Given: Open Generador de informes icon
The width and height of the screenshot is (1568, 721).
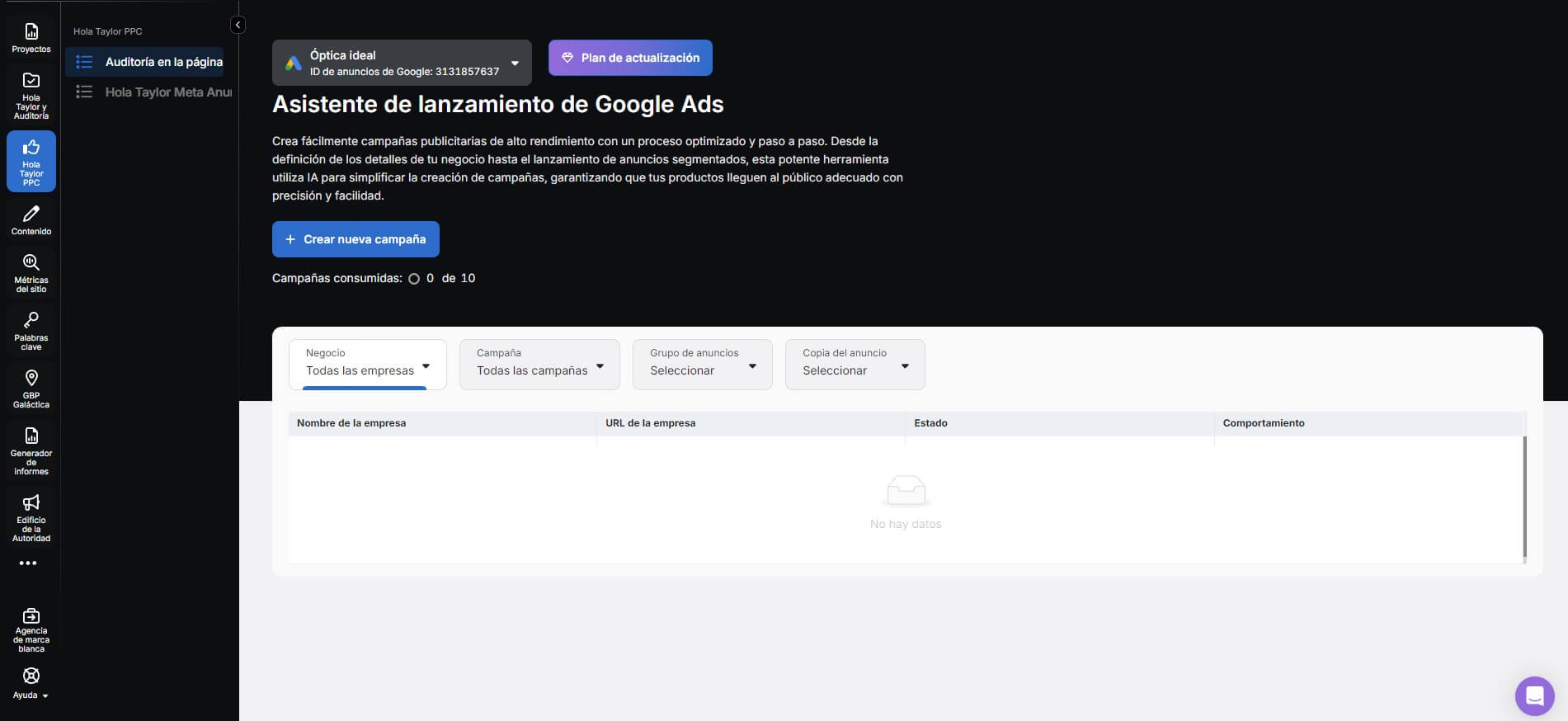Looking at the screenshot, I should point(31,450).
